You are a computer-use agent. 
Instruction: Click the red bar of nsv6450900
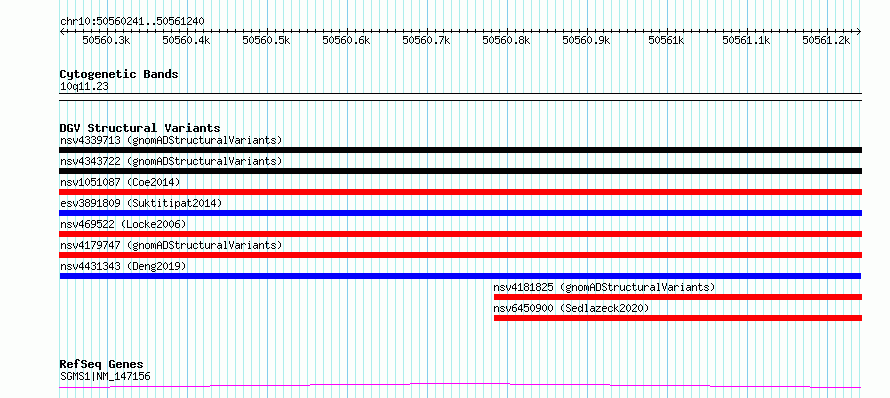[678, 318]
